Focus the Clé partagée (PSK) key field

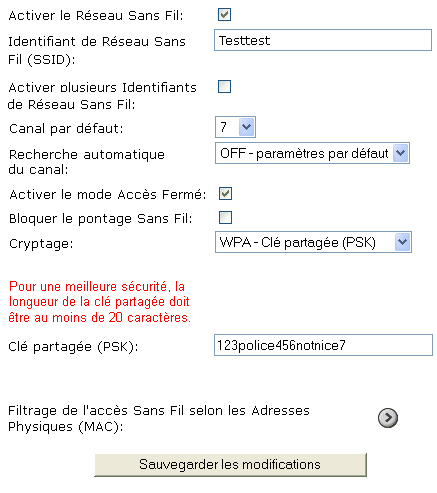(x=323, y=345)
